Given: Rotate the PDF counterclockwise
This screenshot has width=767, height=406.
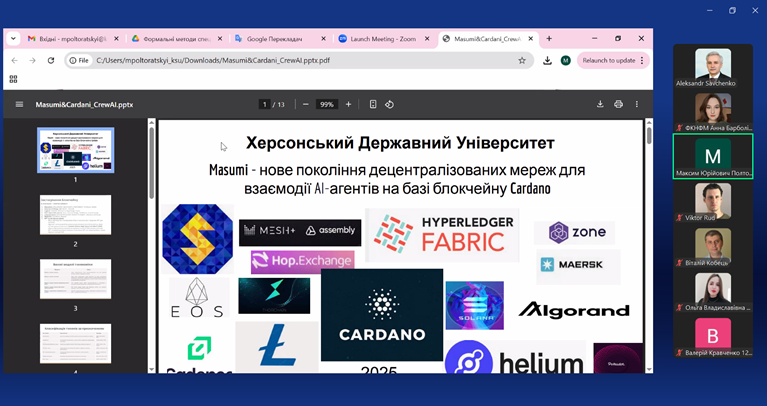Looking at the screenshot, I should coord(389,104).
